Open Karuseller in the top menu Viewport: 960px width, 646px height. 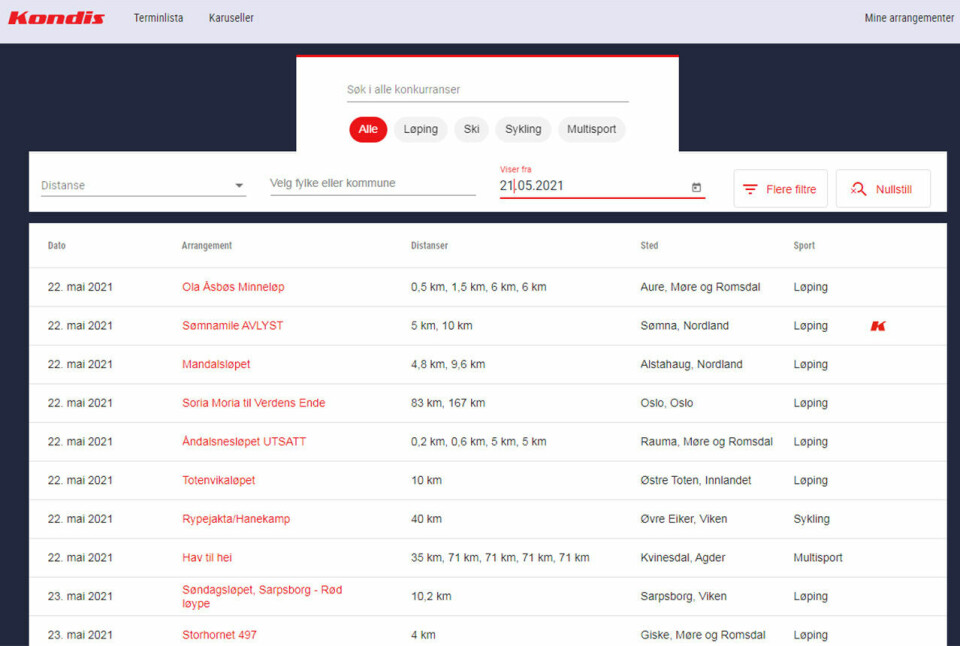(231, 18)
